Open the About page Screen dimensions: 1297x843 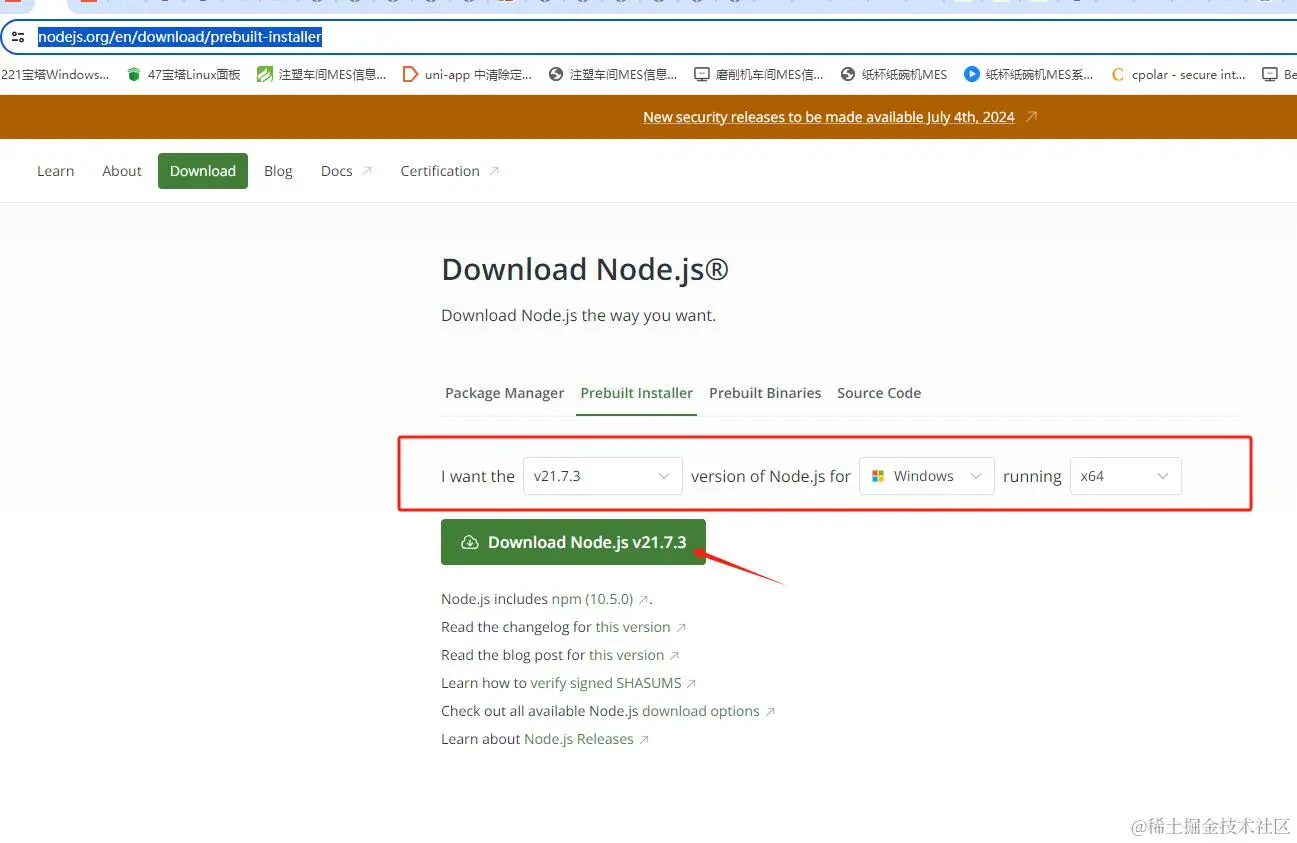pyautogui.click(x=122, y=171)
